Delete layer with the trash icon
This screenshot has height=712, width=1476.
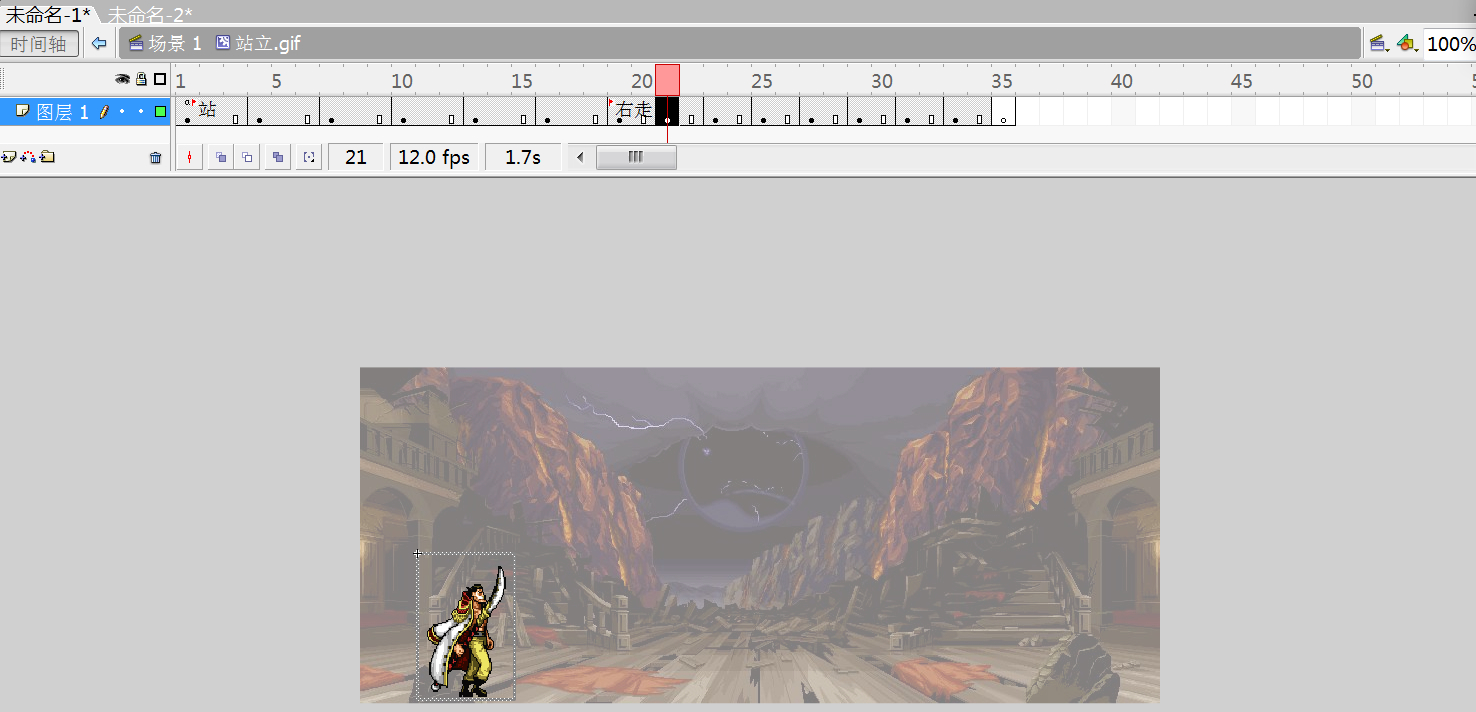pos(155,157)
